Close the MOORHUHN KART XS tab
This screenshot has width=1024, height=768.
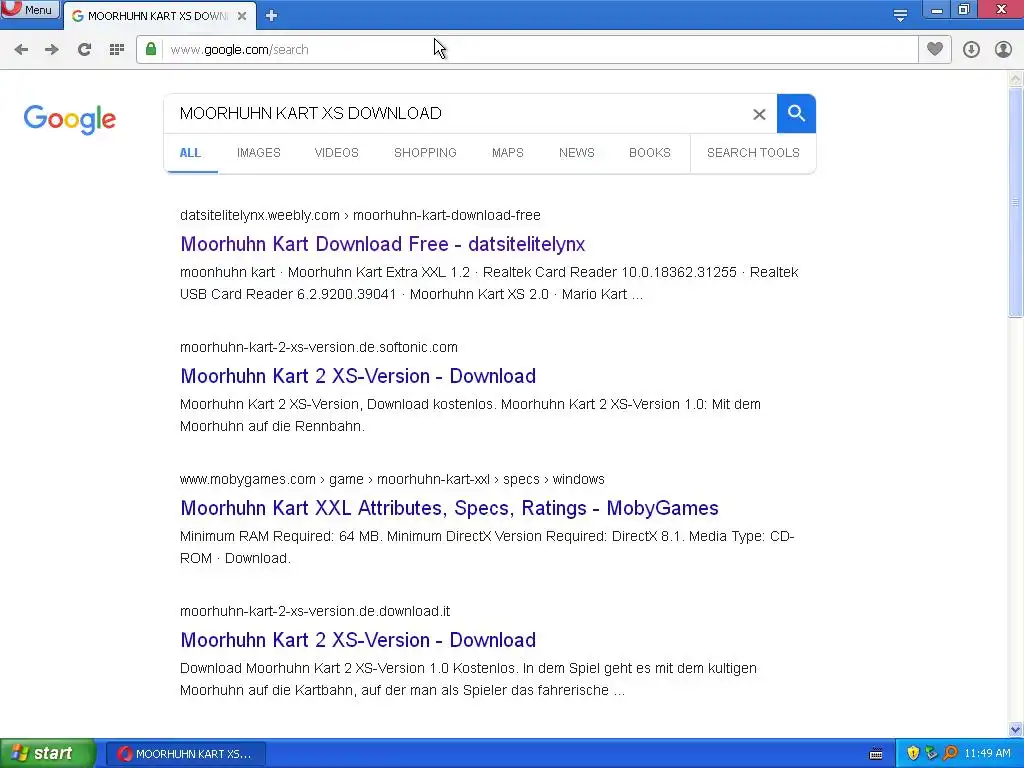click(242, 16)
